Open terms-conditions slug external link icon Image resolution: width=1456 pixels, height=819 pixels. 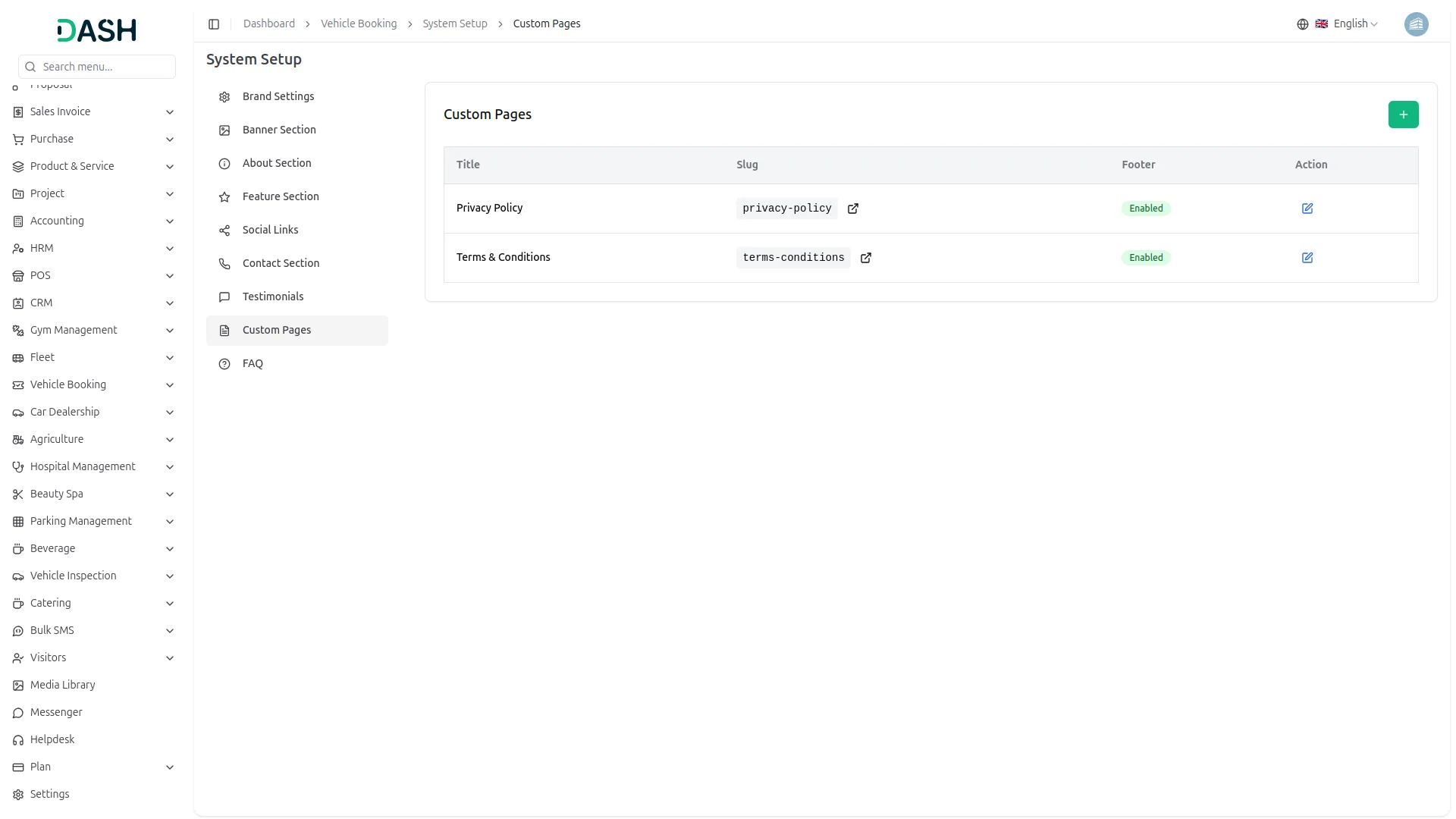pos(866,258)
